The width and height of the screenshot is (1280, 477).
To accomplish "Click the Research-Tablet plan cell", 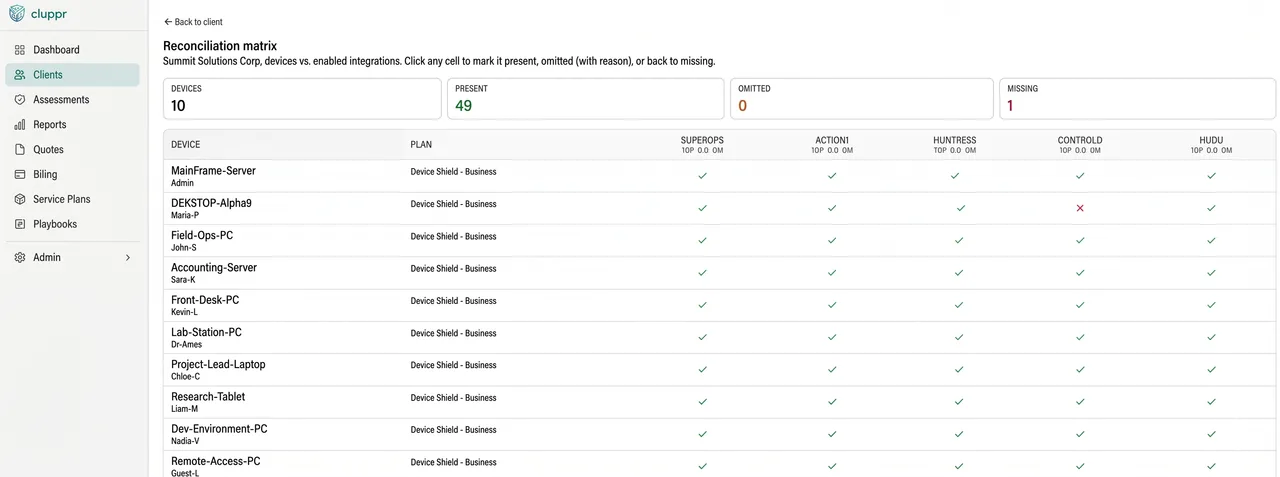I will (x=453, y=398).
